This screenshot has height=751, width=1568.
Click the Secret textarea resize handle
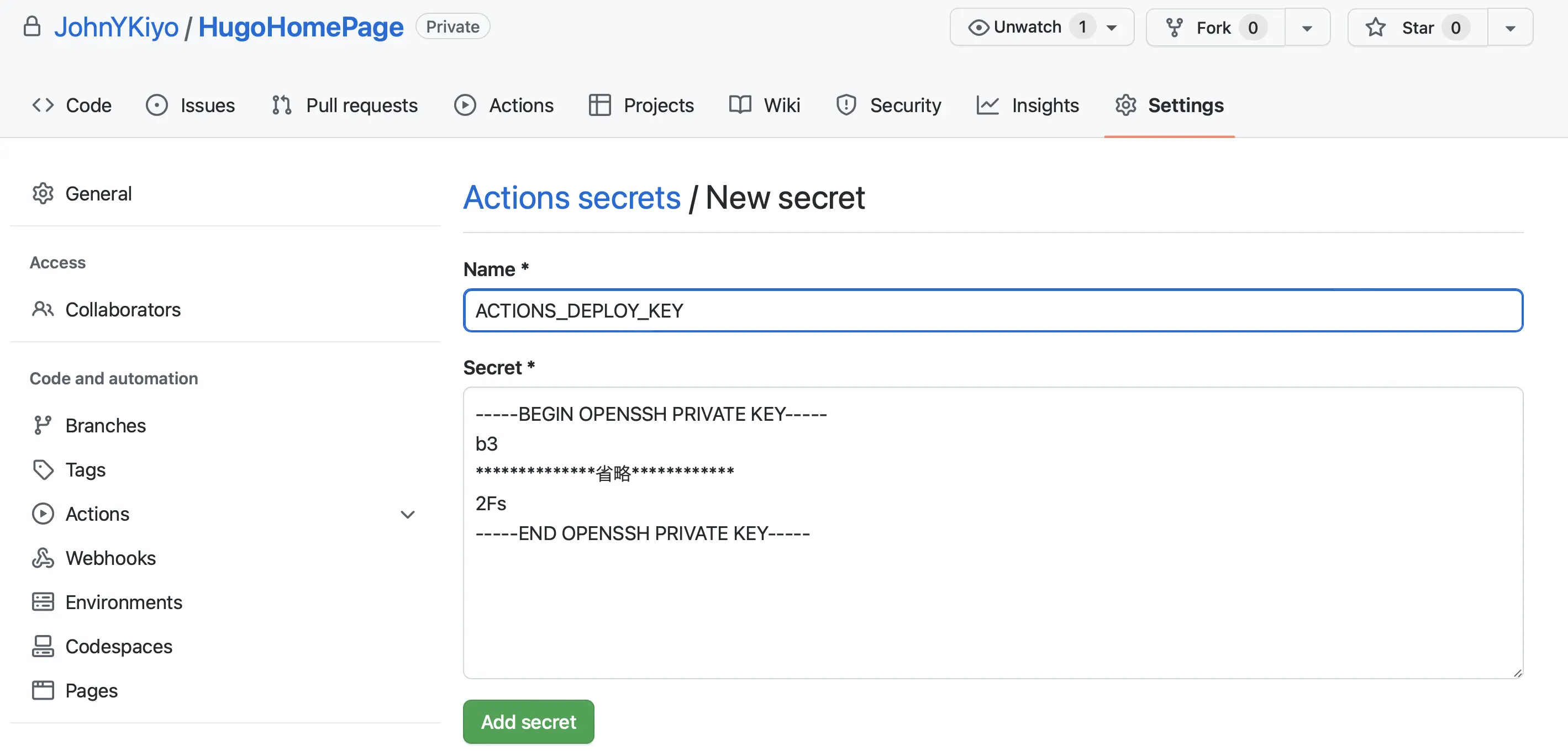coord(1518,673)
